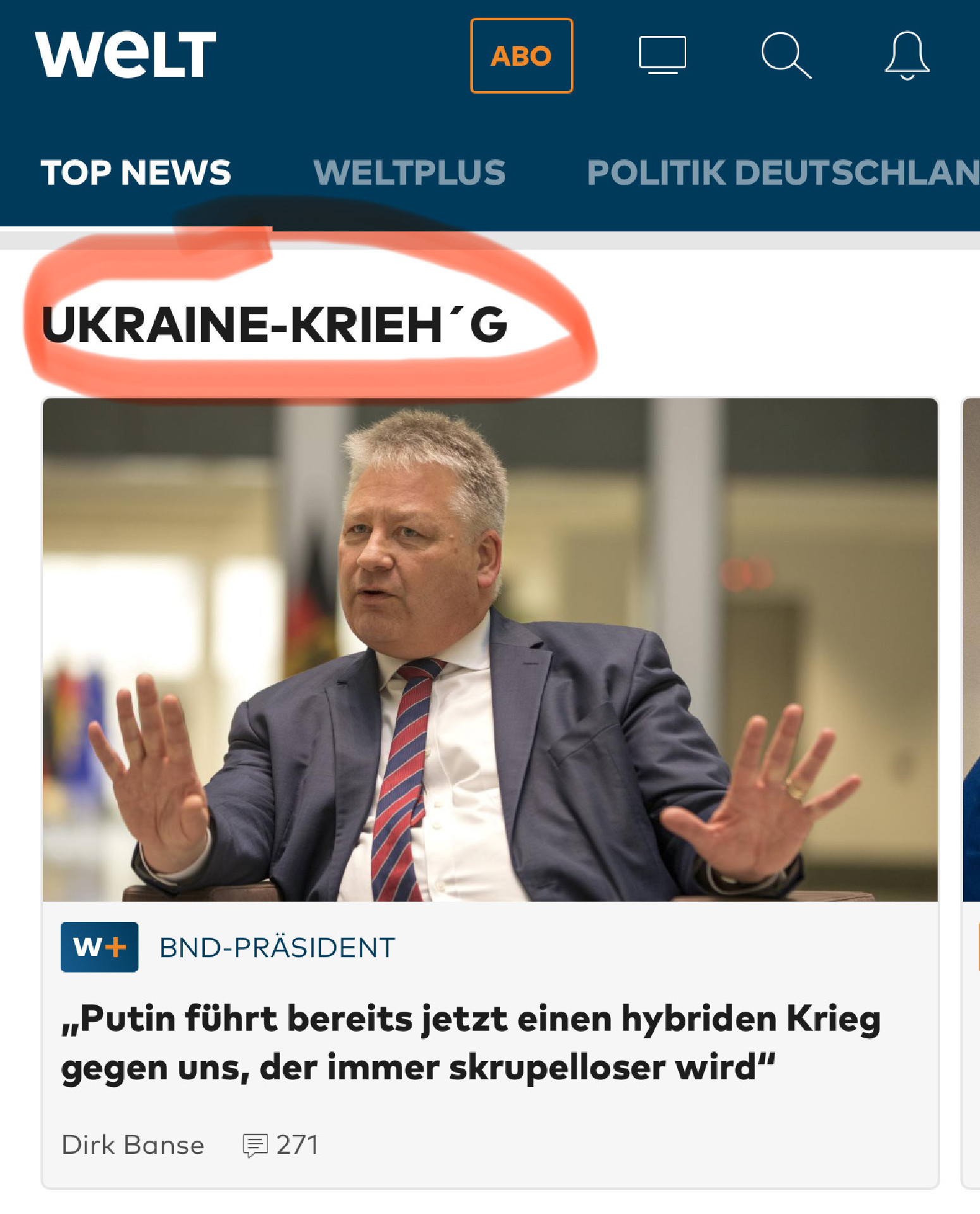Open the UKRAINE-KRIEG section heading
The image size is (980, 1214).
pos(274,325)
